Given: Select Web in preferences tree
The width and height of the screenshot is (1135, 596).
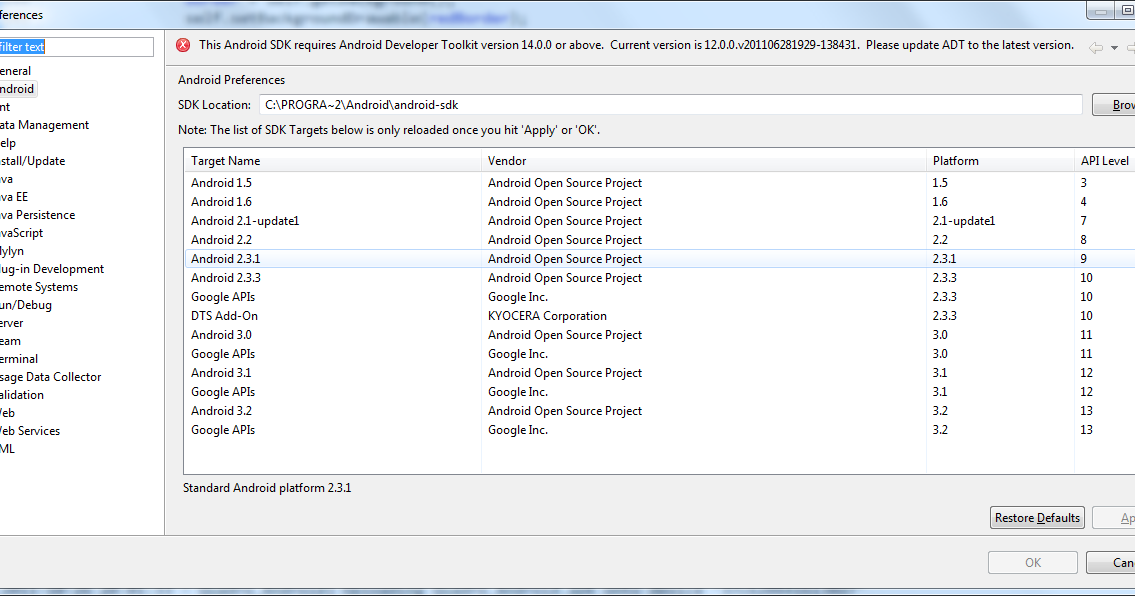Looking at the screenshot, I should pyautogui.click(x=7, y=413).
